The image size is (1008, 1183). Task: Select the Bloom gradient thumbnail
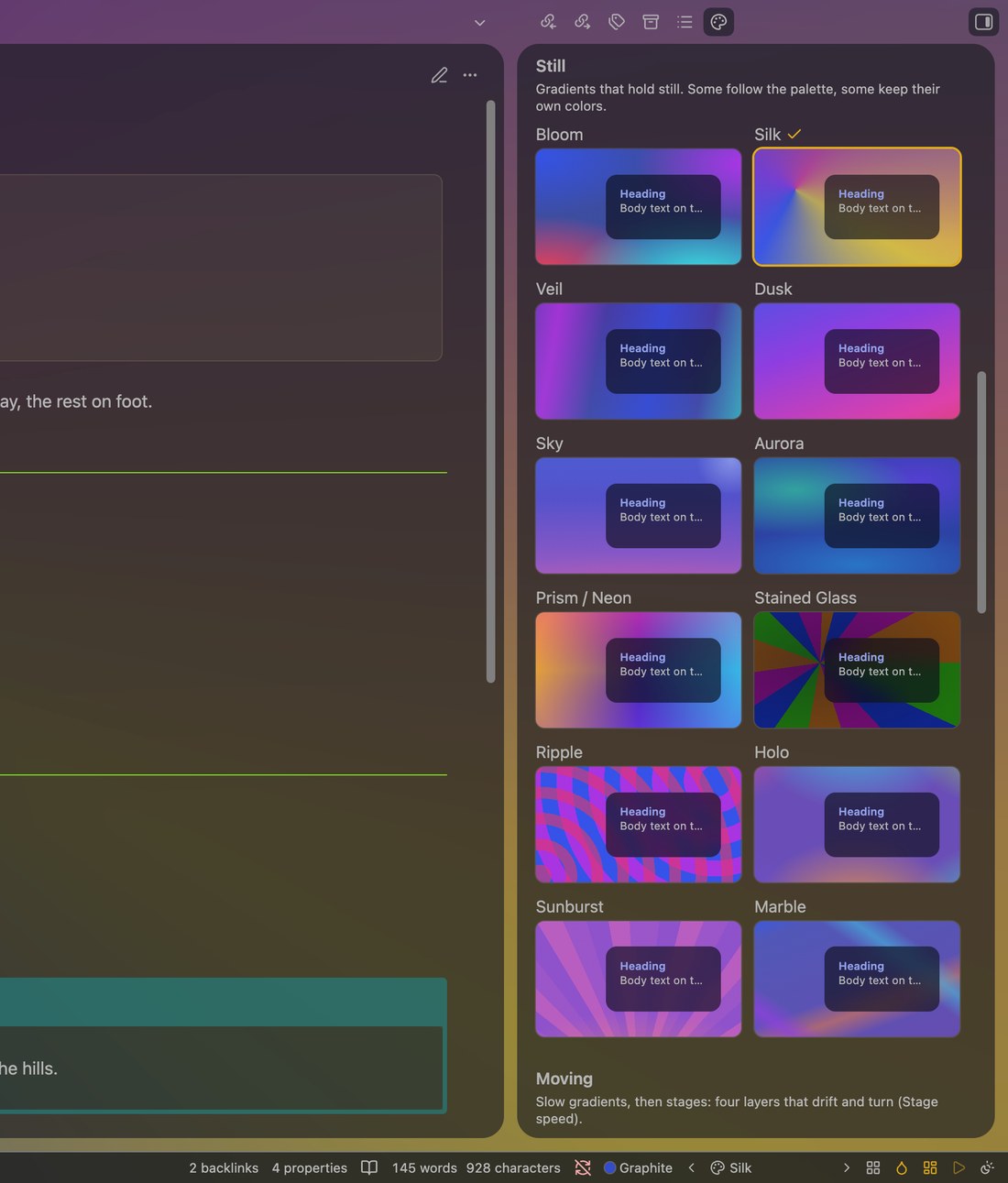point(639,207)
